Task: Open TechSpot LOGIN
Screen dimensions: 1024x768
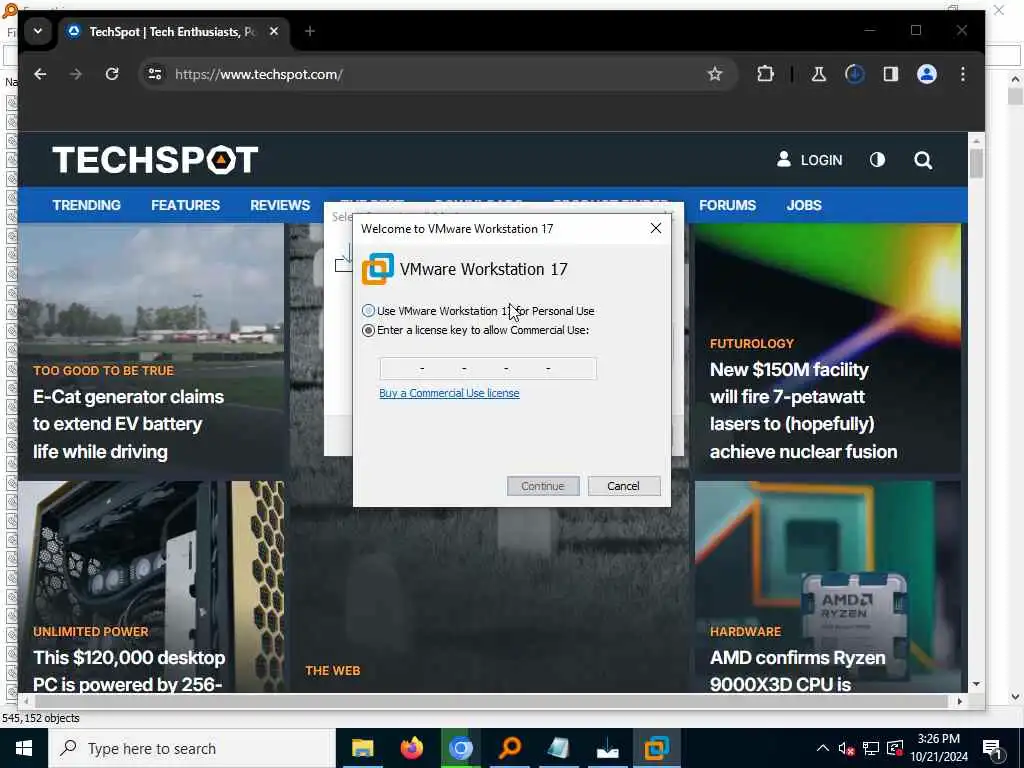Action: click(x=809, y=160)
